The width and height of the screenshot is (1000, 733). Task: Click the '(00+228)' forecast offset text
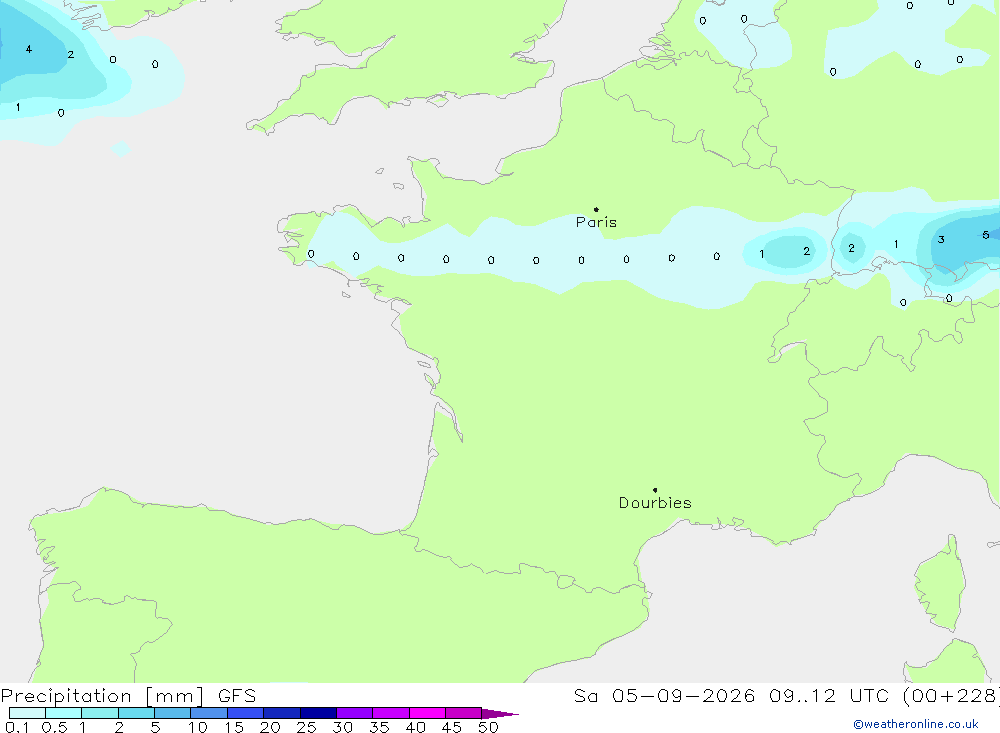coord(950,696)
